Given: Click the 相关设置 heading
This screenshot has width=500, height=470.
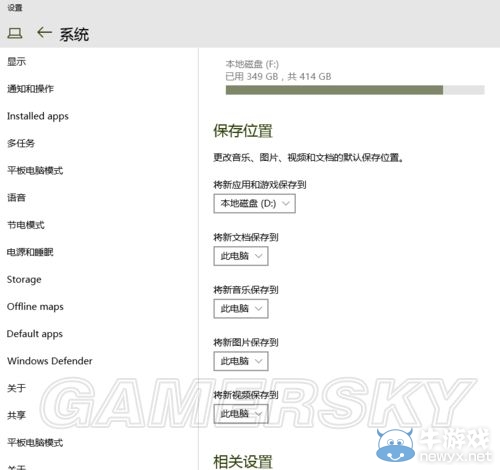Looking at the screenshot, I should pyautogui.click(x=243, y=462).
